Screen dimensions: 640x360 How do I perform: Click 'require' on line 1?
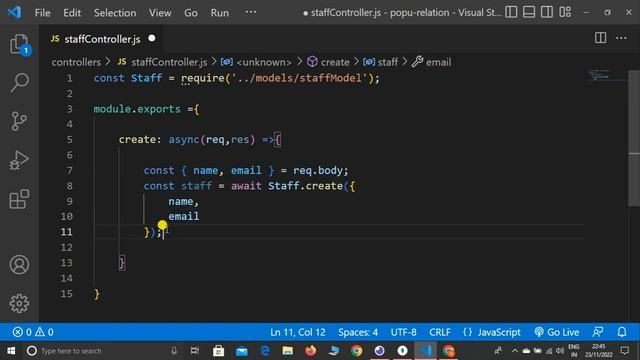click(x=203, y=78)
